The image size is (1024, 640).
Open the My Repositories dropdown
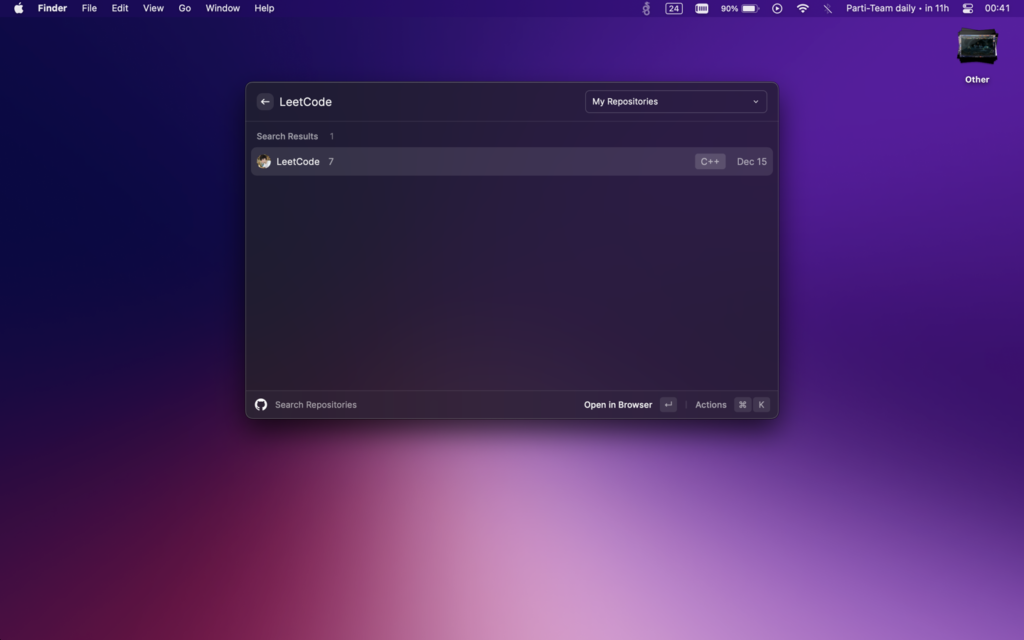point(675,102)
